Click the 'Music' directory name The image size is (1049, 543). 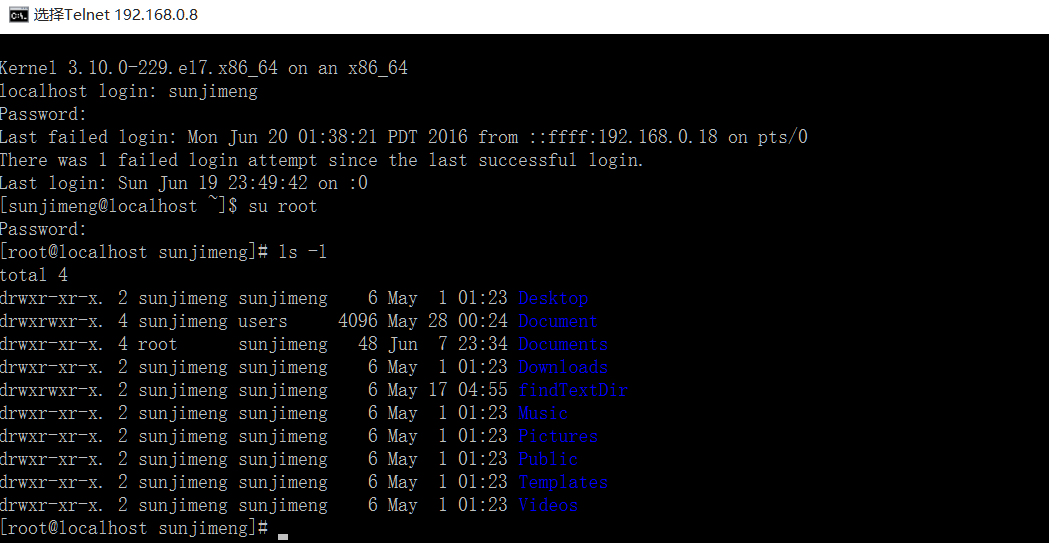543,413
